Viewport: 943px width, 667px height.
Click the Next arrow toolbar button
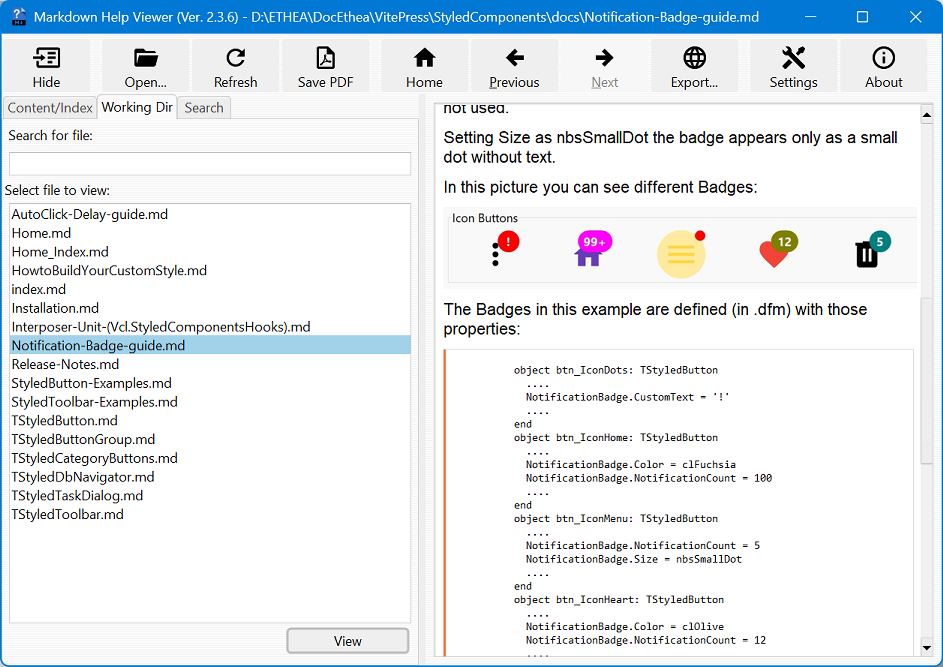click(604, 66)
